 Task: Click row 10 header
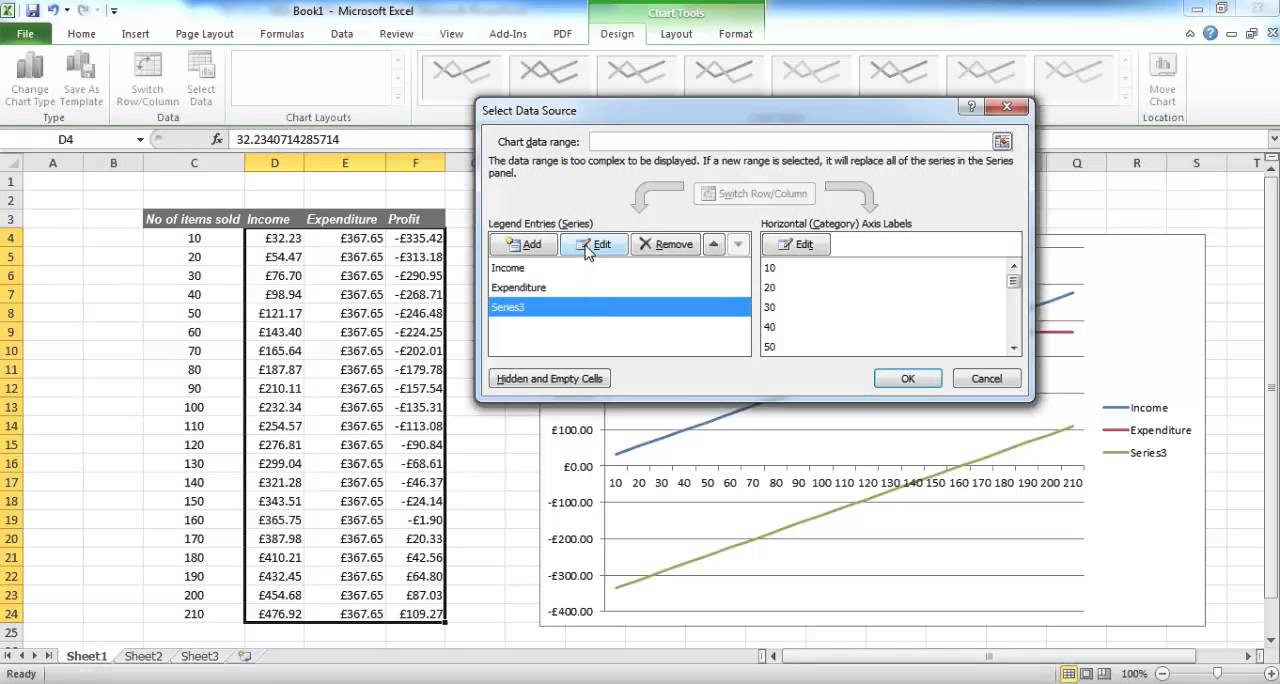coord(11,351)
